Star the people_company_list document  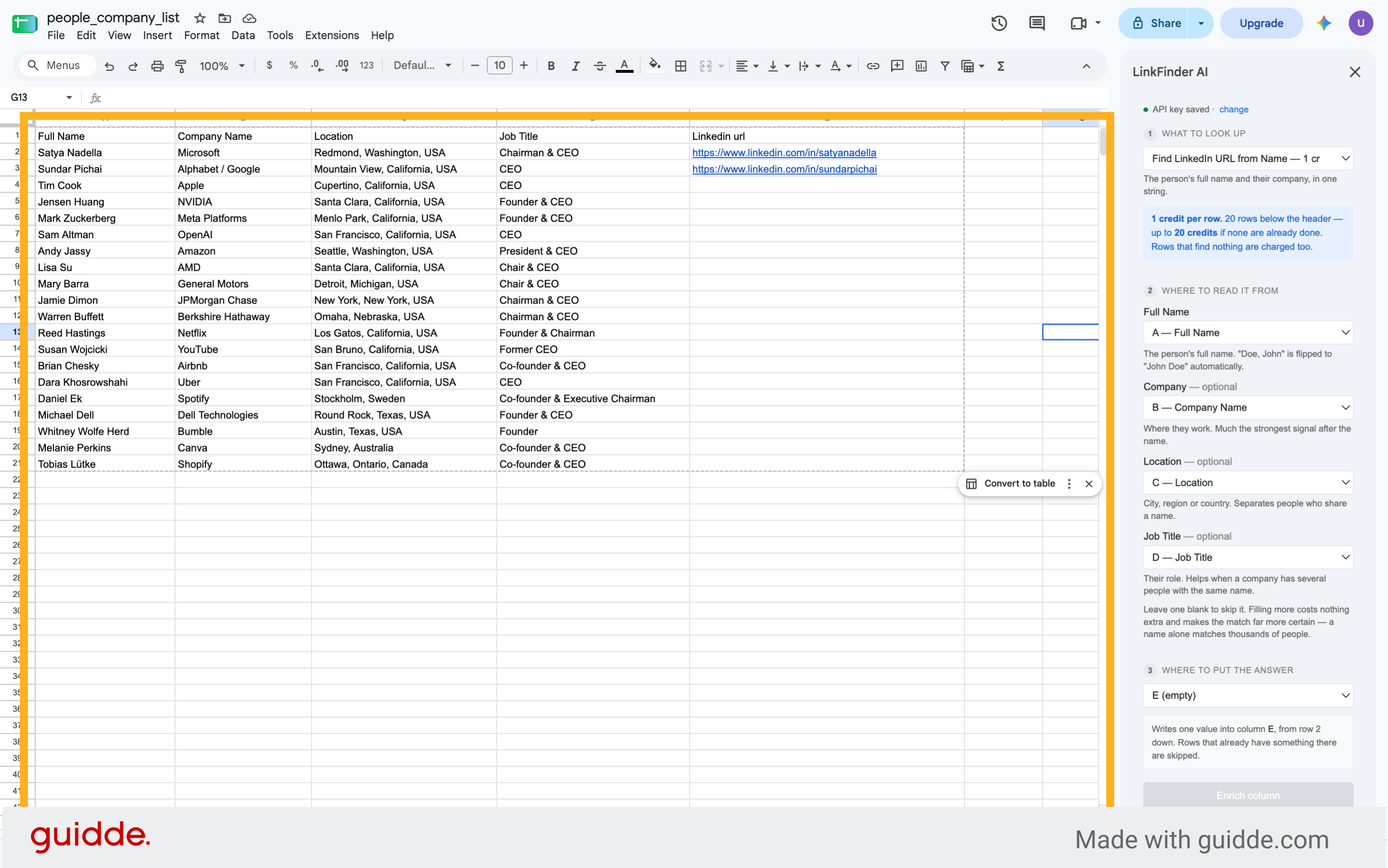coord(200,18)
